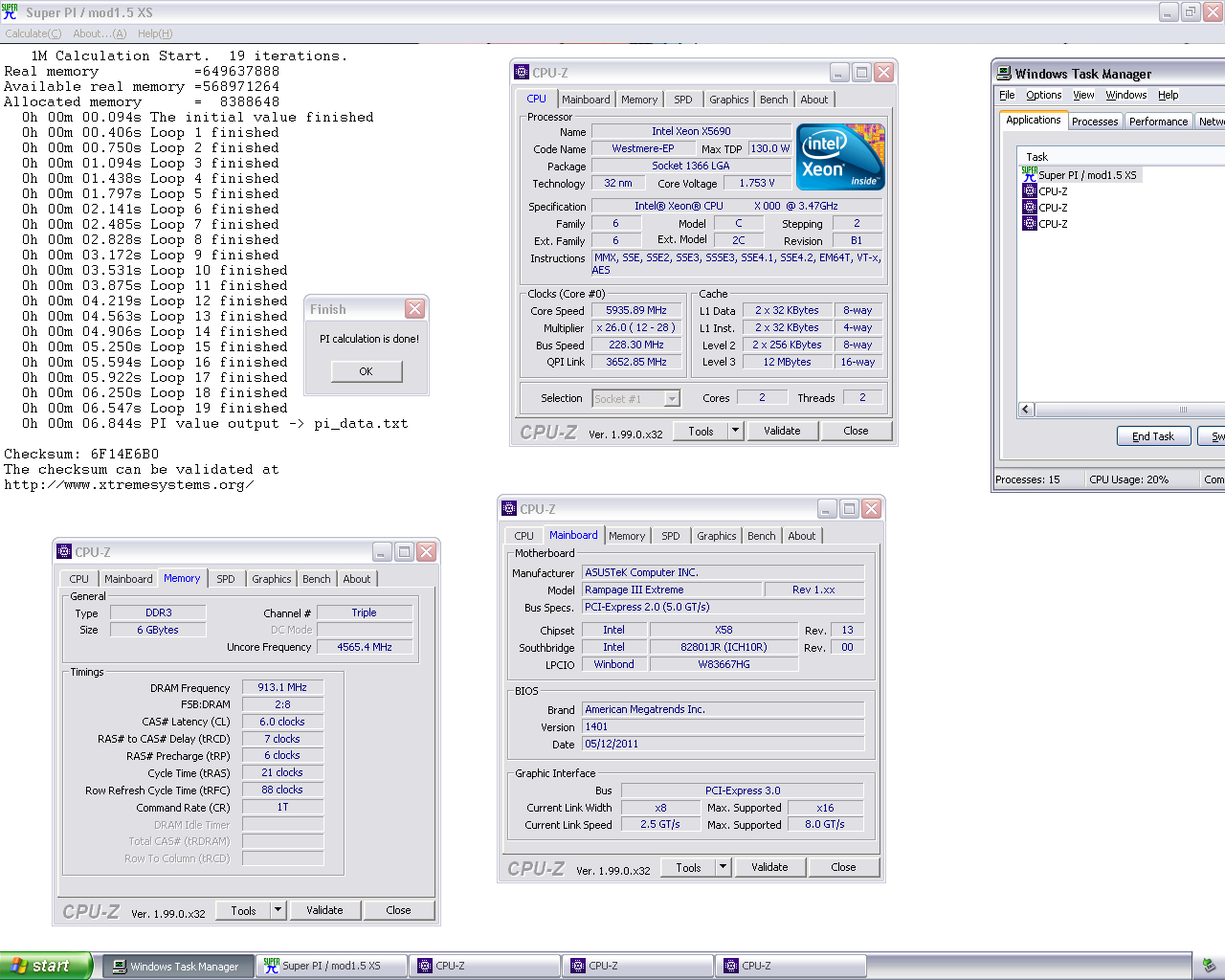Switch to Super PI taskbar item
1225x980 pixels.
[x=330, y=967]
